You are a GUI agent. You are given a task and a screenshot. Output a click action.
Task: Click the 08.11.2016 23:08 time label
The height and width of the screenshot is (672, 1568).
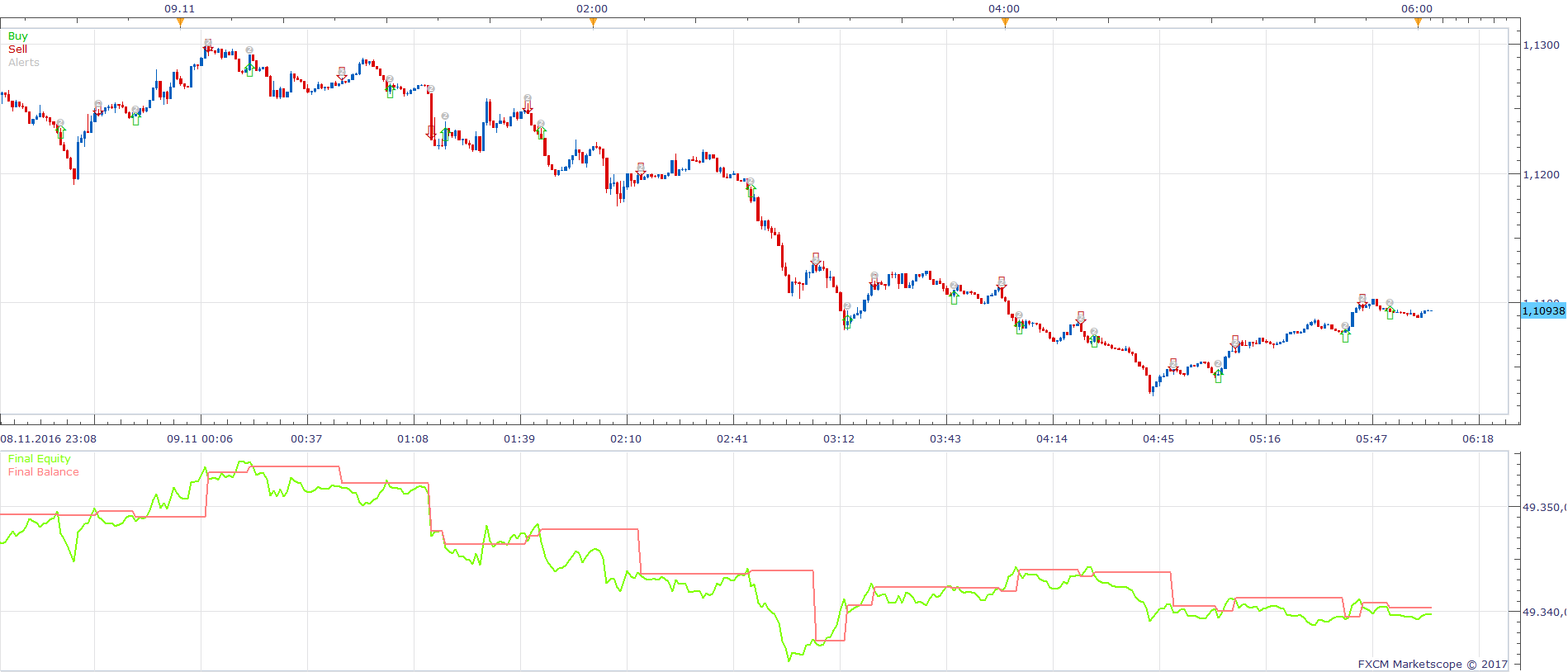coord(49,439)
